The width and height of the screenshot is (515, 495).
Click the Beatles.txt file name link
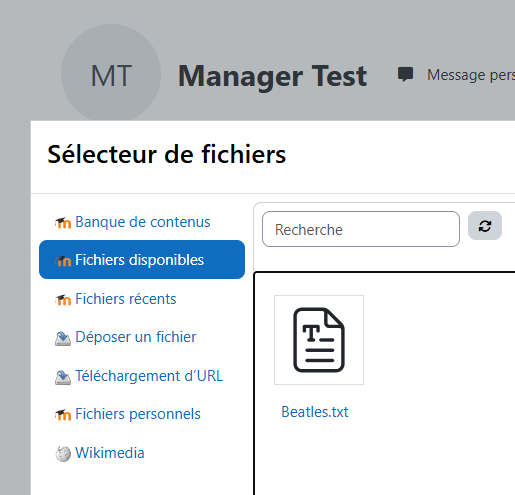[x=315, y=412]
